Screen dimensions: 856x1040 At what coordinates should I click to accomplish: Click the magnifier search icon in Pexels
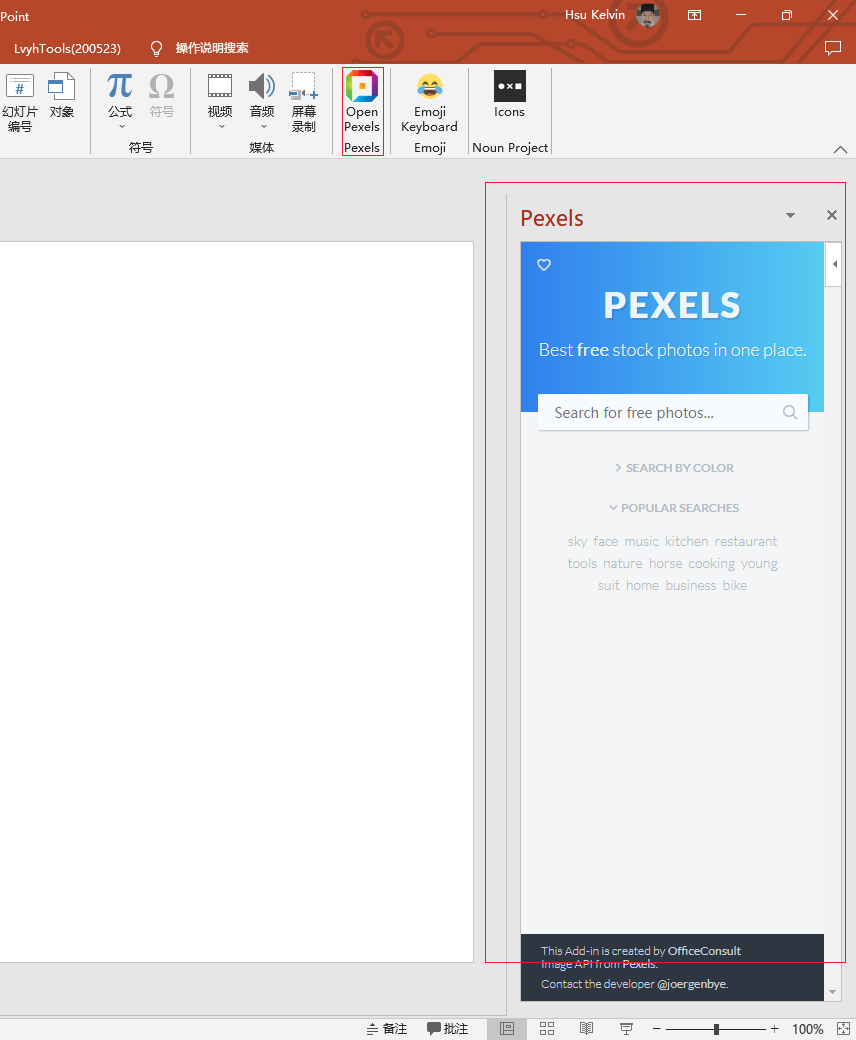tap(790, 412)
